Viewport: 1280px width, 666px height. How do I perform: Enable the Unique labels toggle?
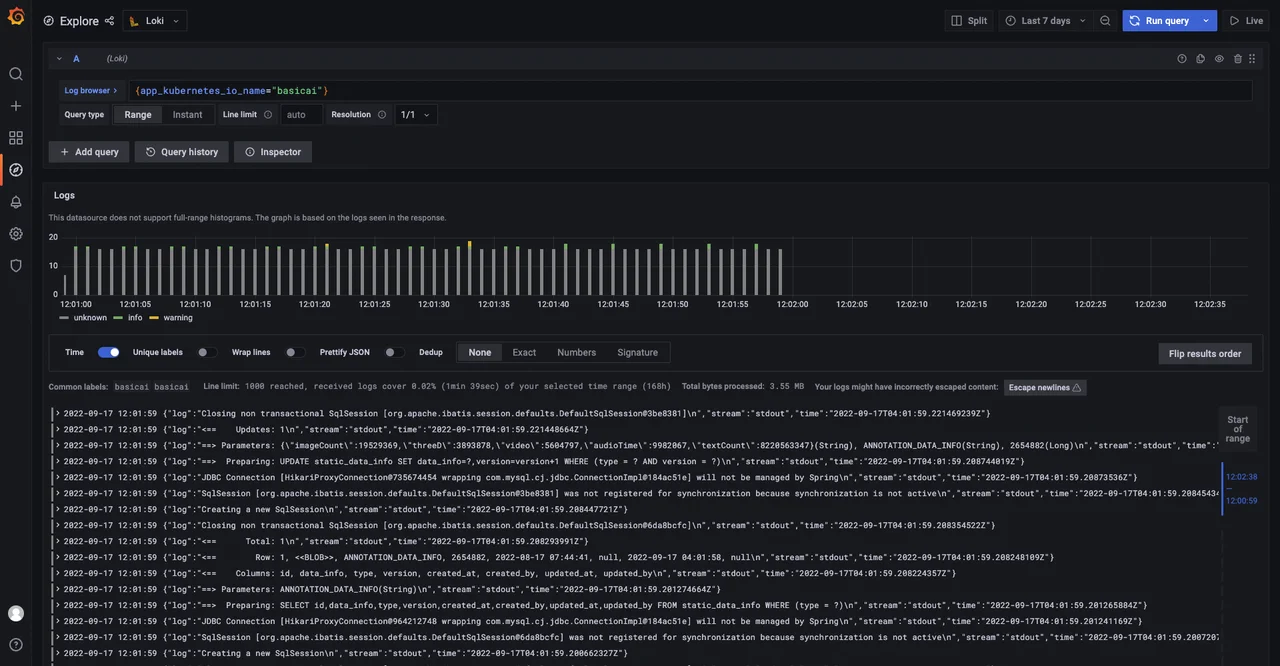coord(206,352)
